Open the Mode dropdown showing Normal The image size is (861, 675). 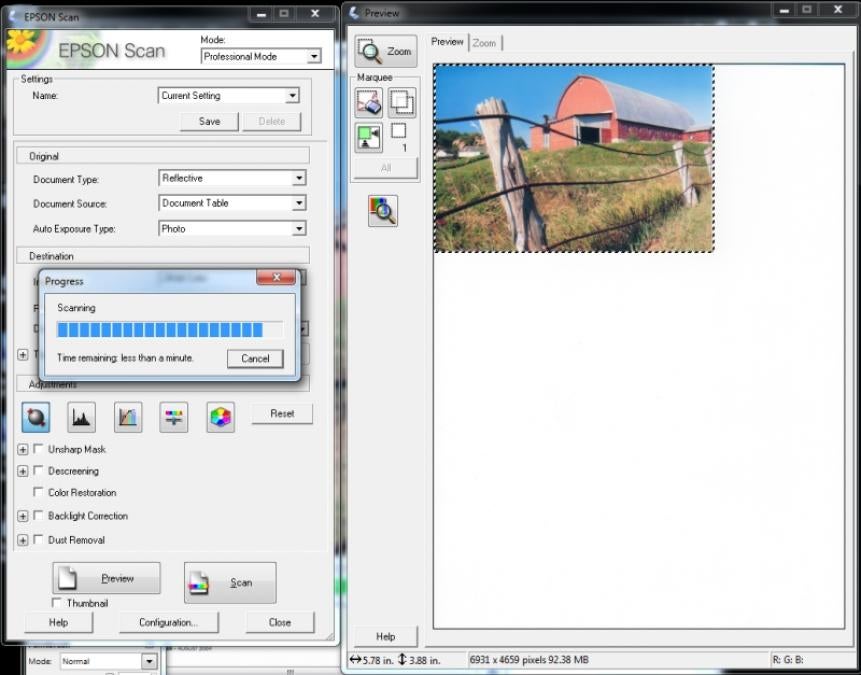108,661
